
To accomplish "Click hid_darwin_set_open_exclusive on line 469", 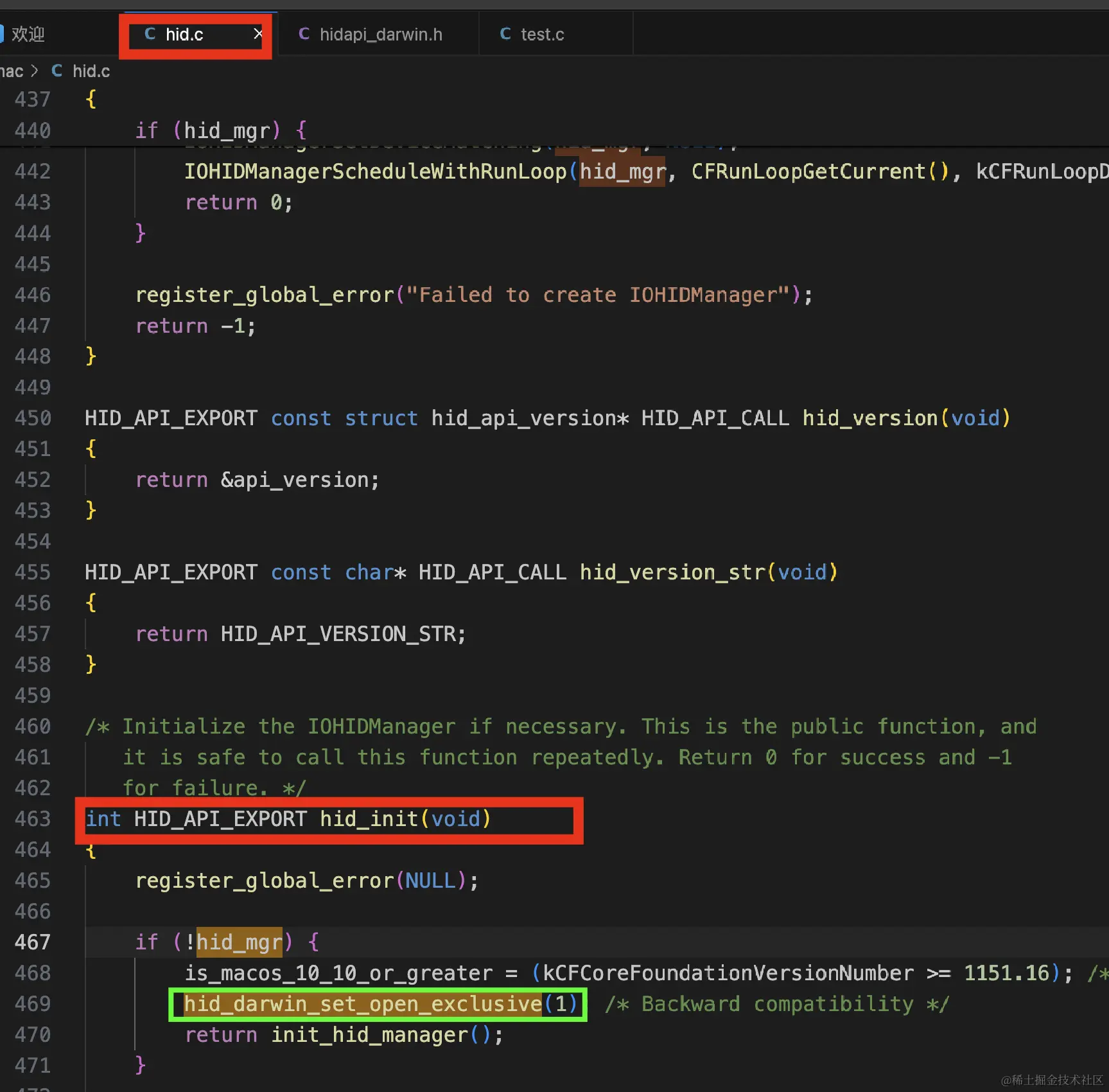I will click(363, 1004).
